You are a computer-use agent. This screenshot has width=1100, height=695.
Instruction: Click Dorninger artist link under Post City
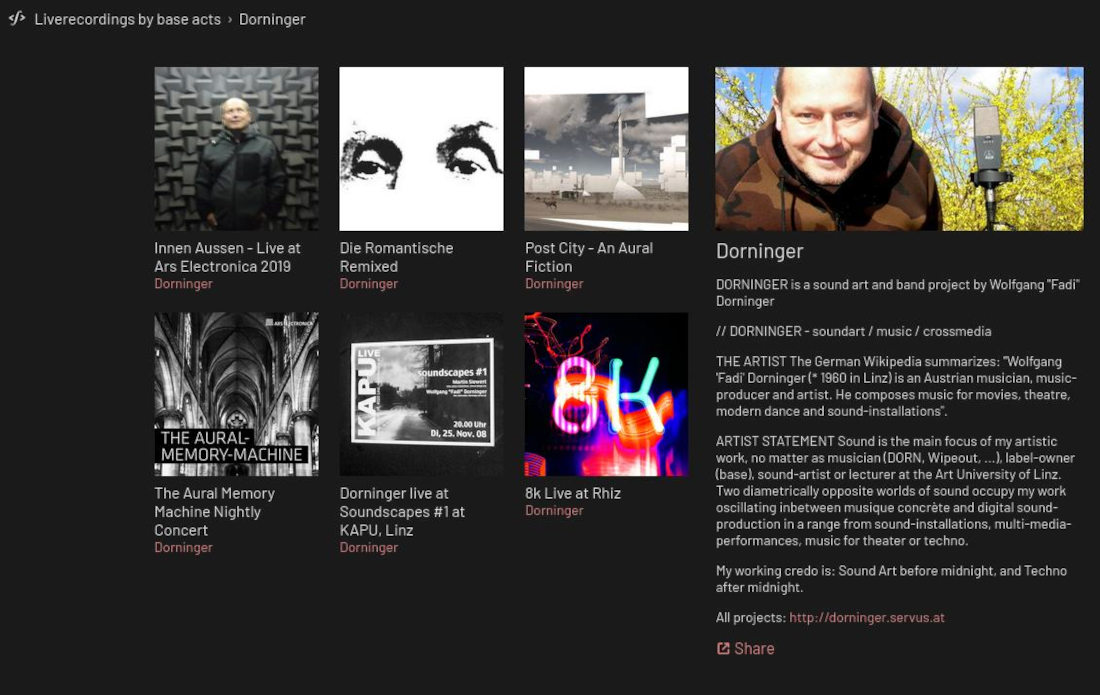(x=554, y=284)
